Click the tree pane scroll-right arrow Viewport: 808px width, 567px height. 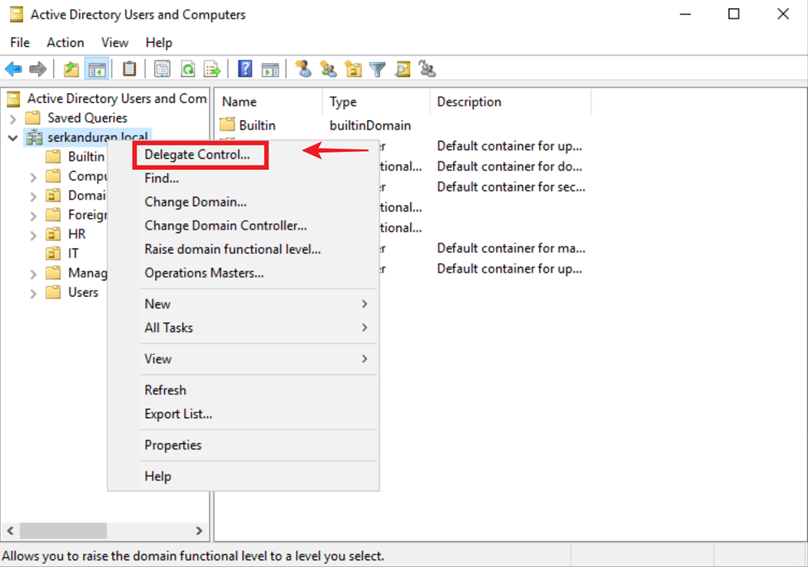(199, 530)
